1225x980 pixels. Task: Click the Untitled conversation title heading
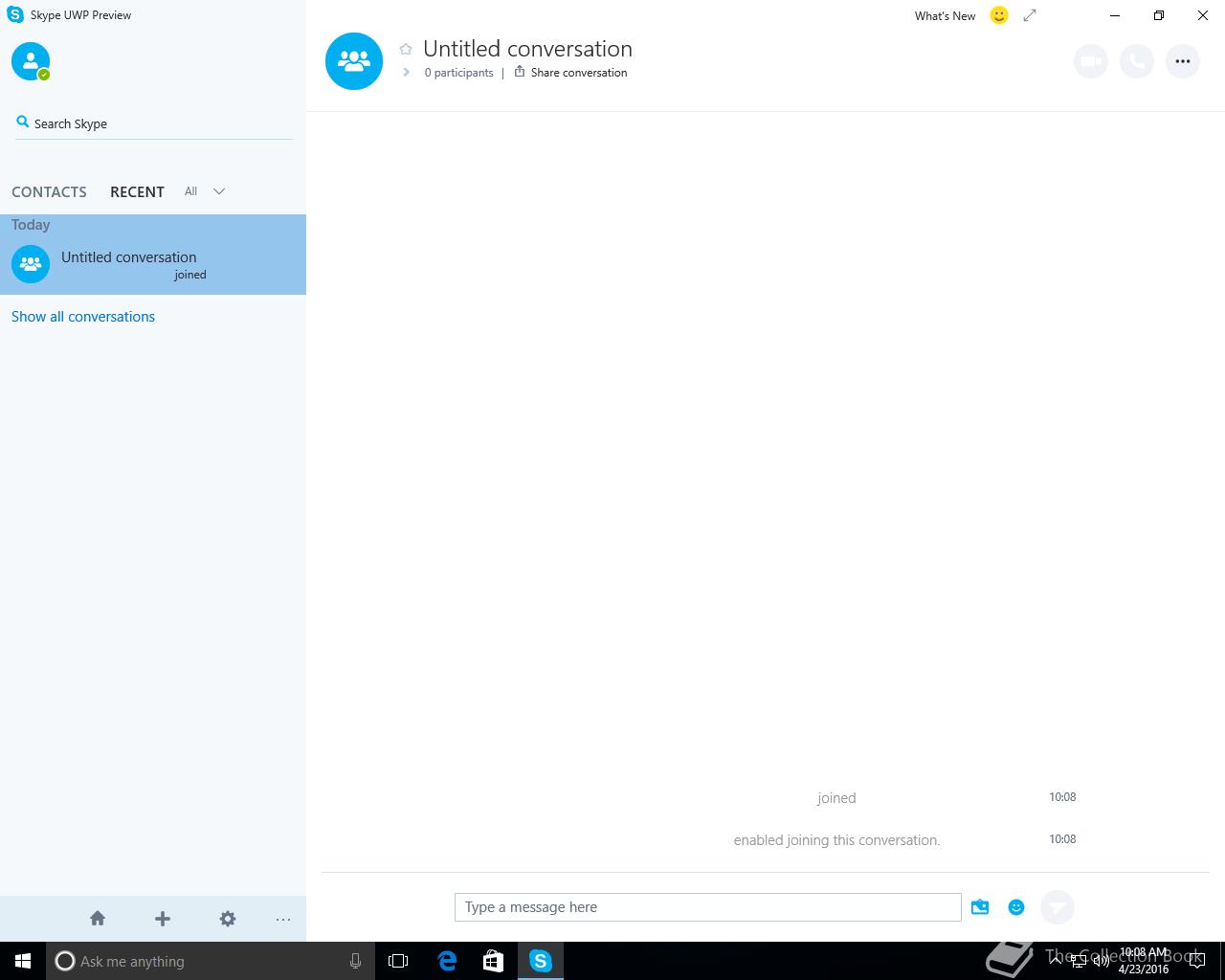[x=527, y=49]
